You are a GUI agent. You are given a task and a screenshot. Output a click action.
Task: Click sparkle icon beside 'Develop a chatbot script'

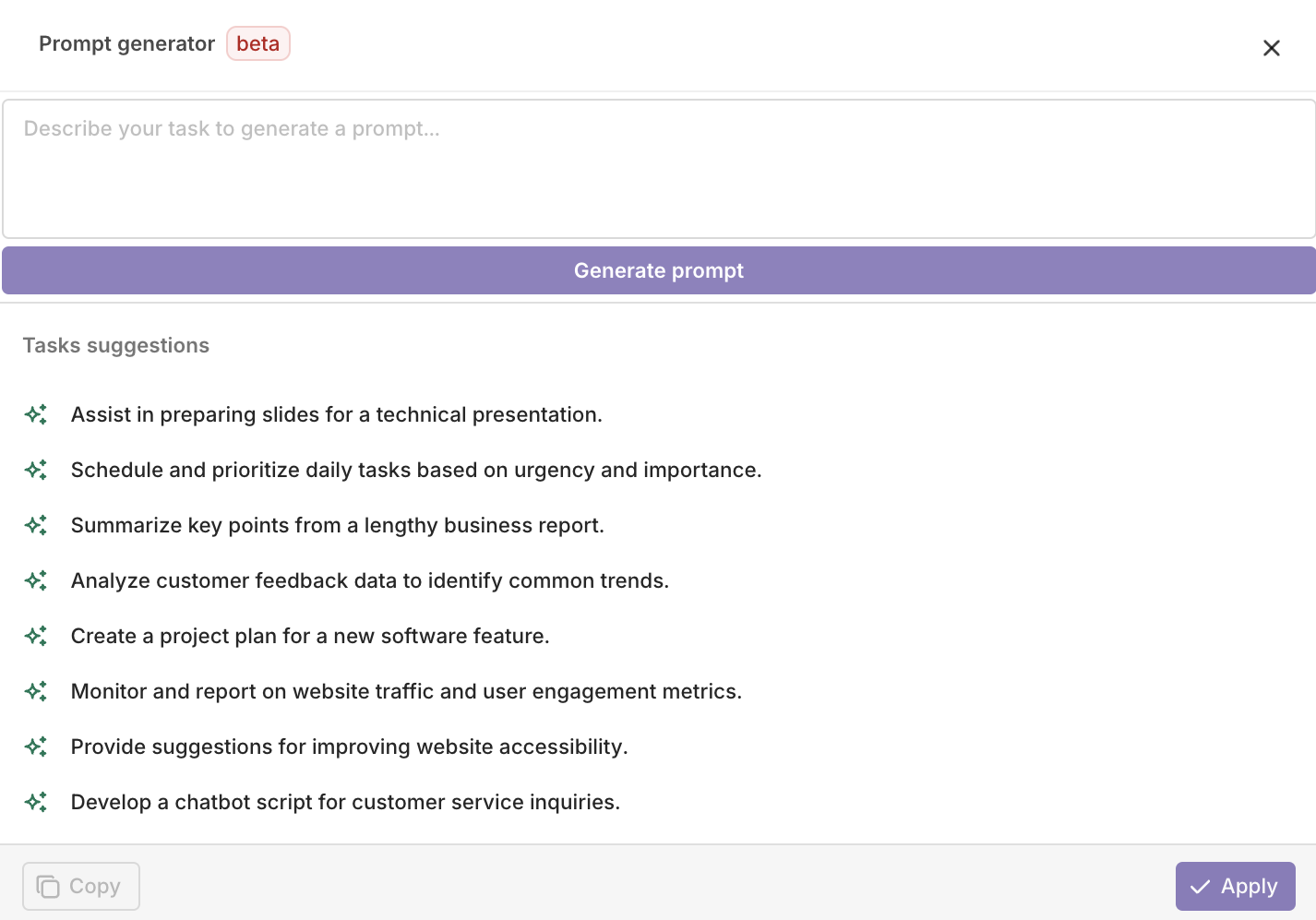tap(36, 802)
